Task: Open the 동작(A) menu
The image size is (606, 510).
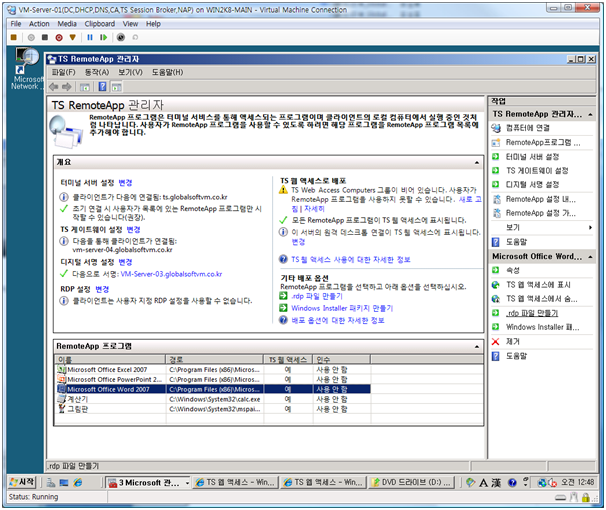Action: pos(97,72)
